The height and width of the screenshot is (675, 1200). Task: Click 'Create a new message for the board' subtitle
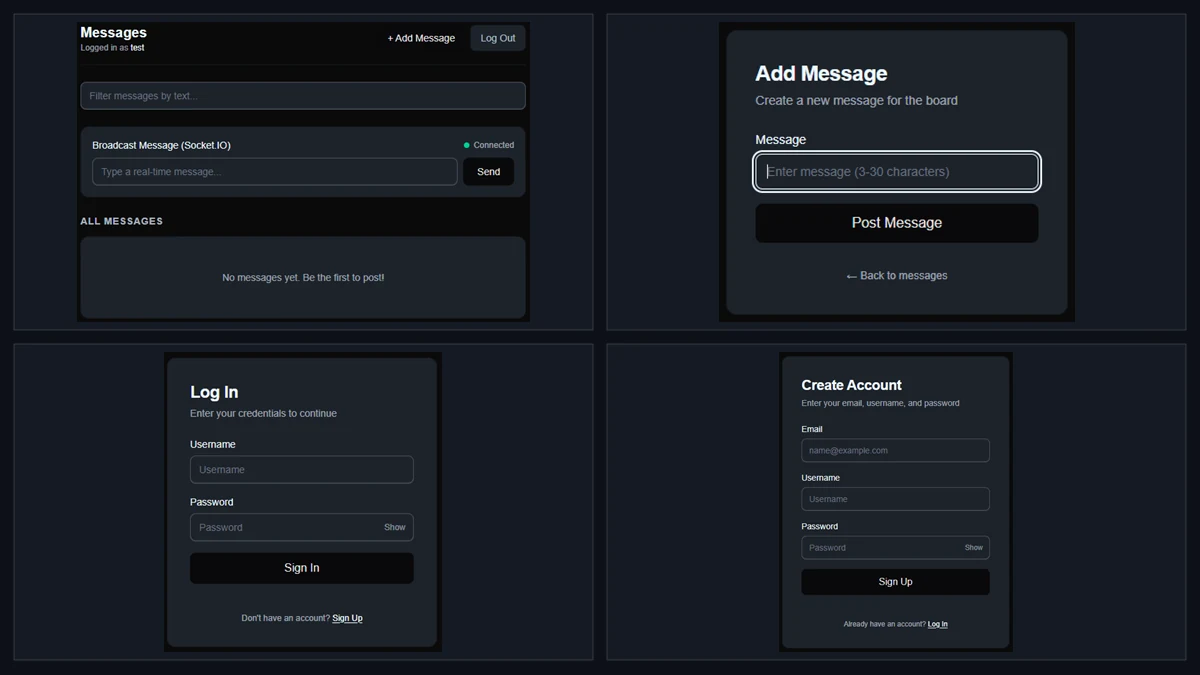pyautogui.click(x=856, y=100)
